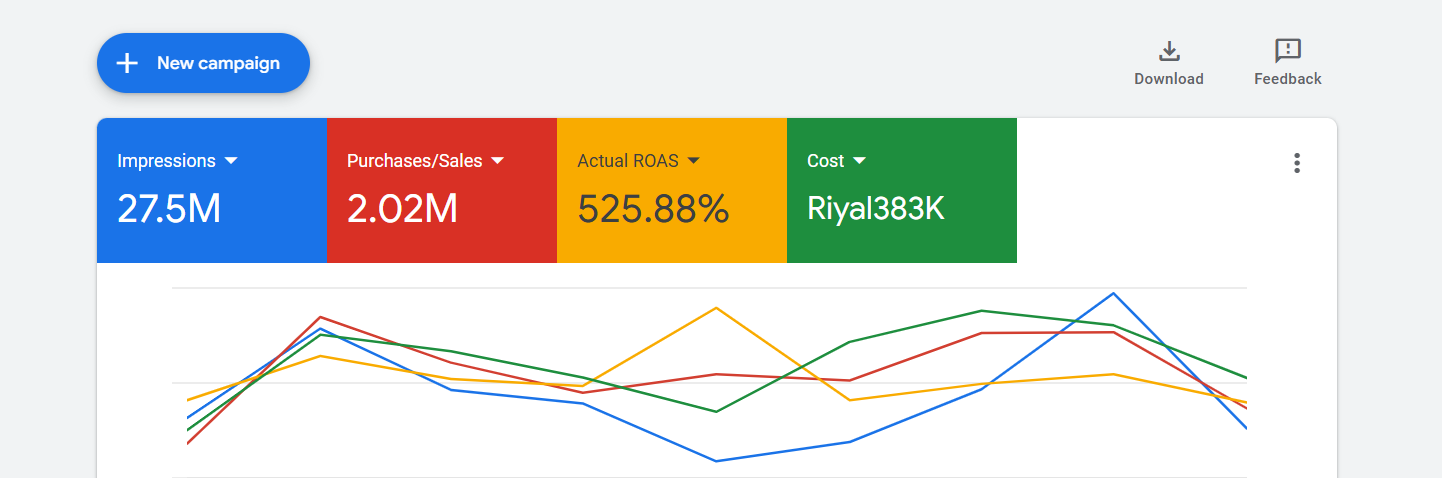
Task: Expand the Impressions metric dropdown arrow
Action: (x=231, y=161)
